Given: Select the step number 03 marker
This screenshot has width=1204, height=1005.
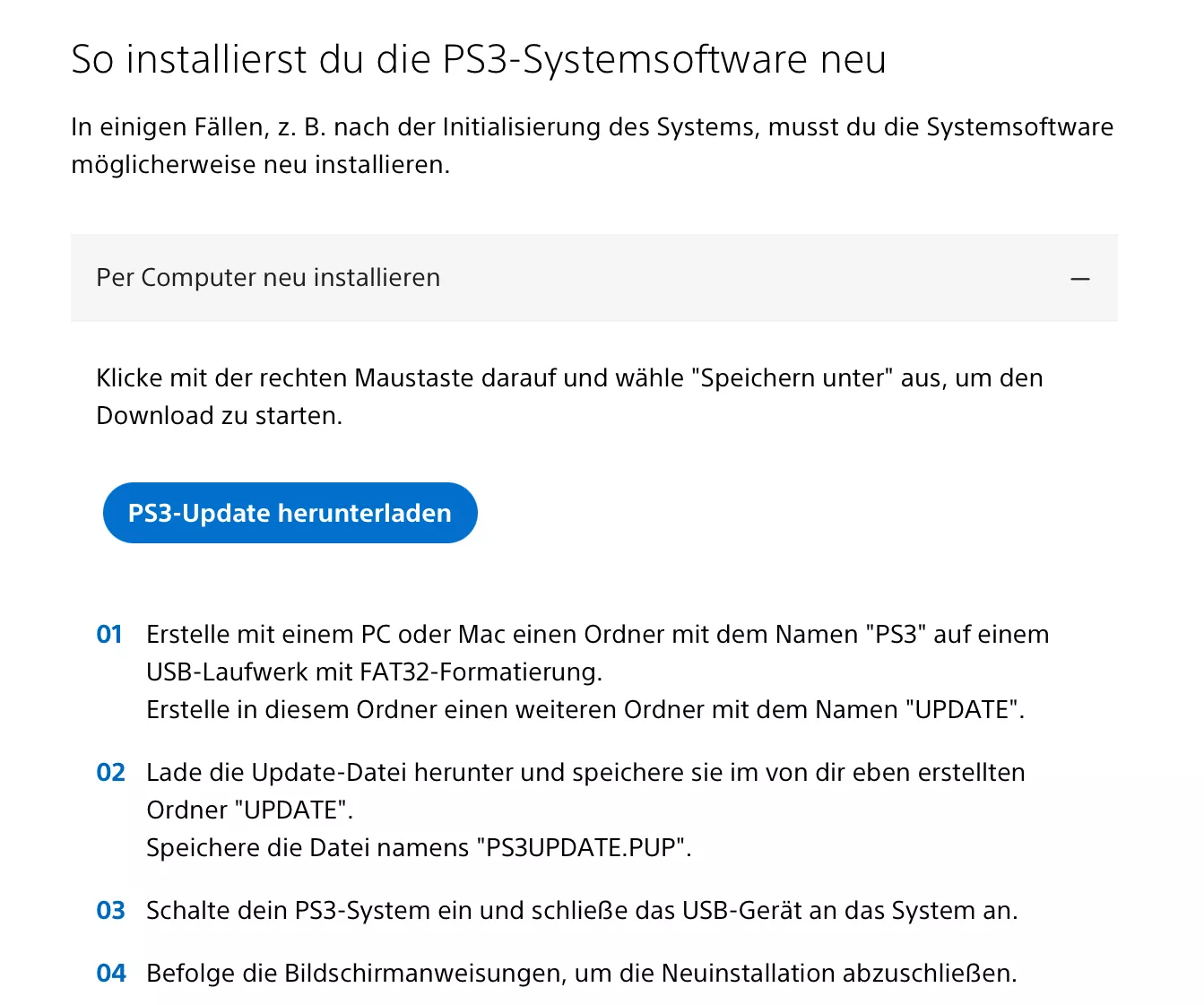Looking at the screenshot, I should point(110,911).
